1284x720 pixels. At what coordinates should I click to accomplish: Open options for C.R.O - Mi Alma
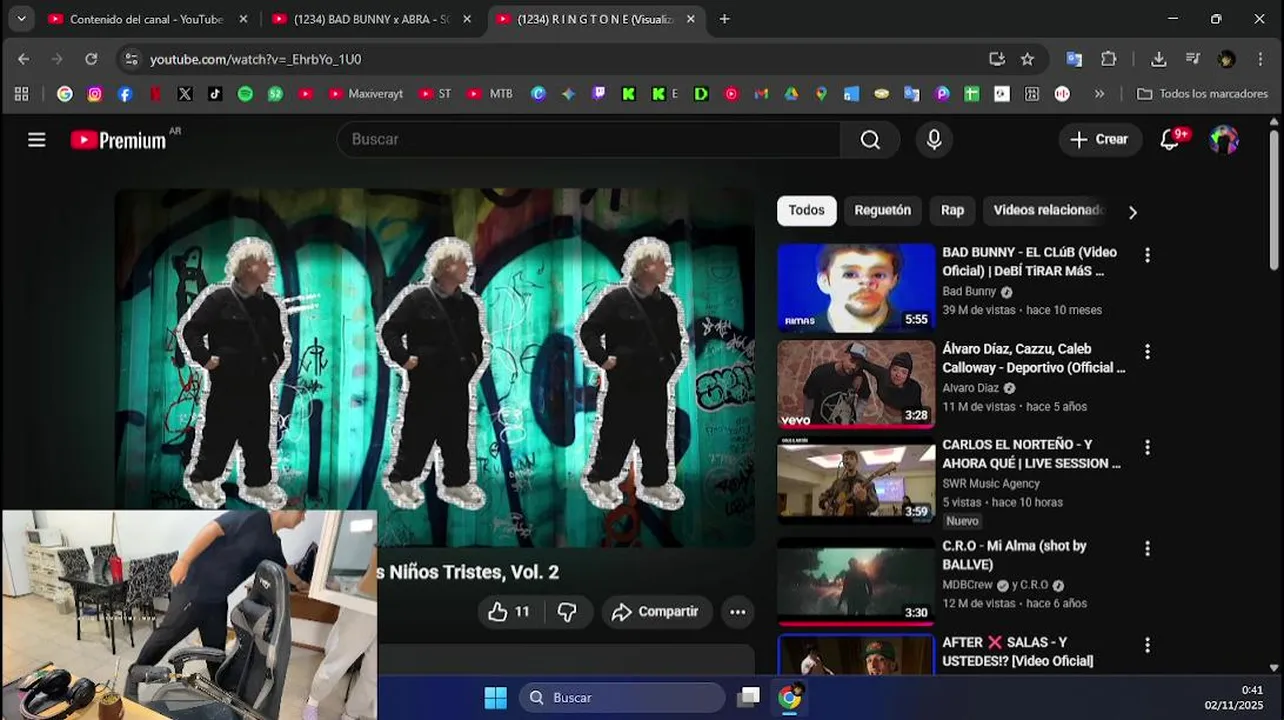[1147, 549]
